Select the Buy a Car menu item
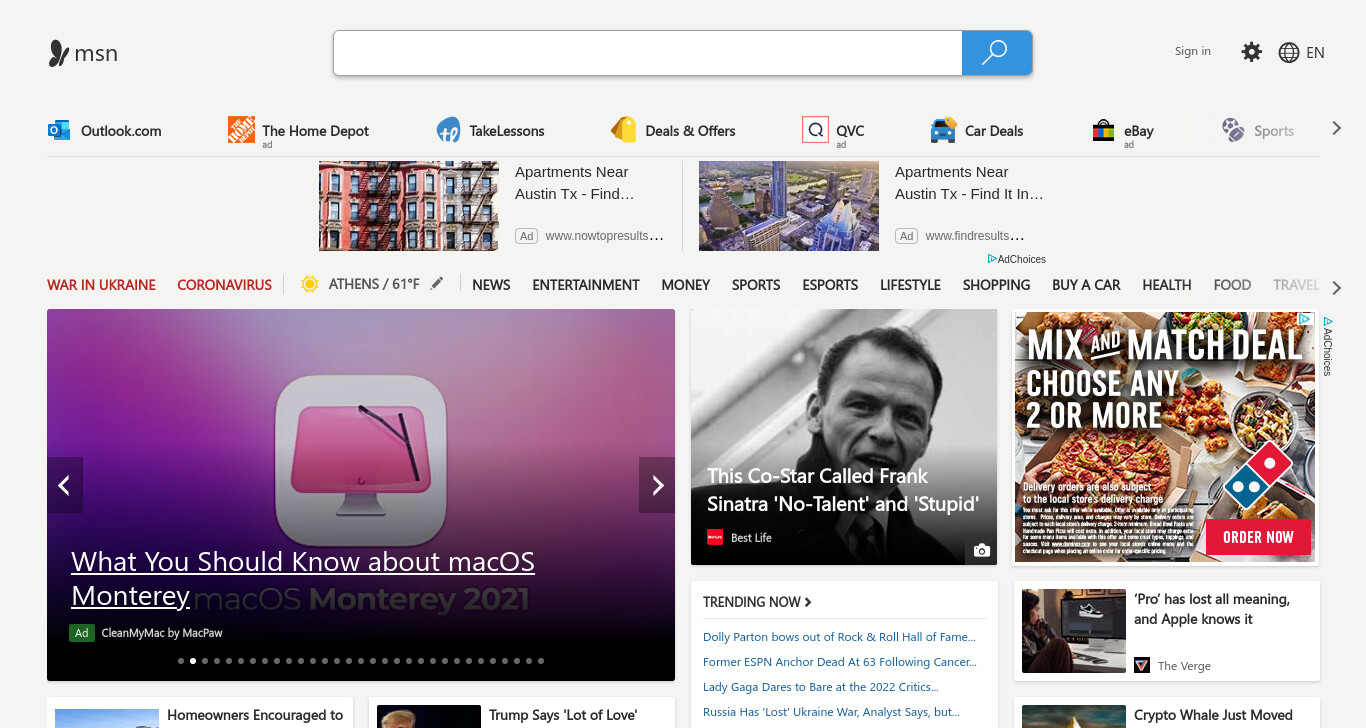 pos(1086,285)
